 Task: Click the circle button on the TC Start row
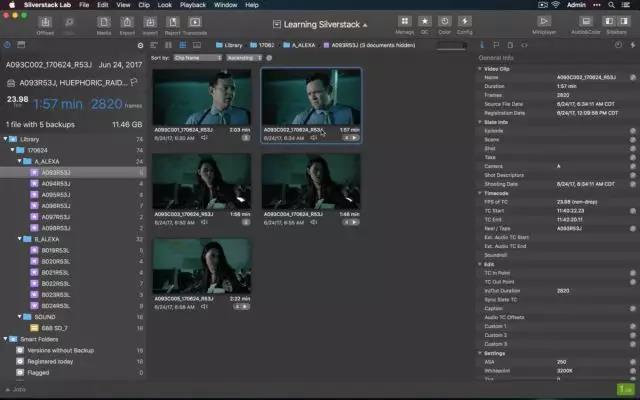[x=633, y=211]
